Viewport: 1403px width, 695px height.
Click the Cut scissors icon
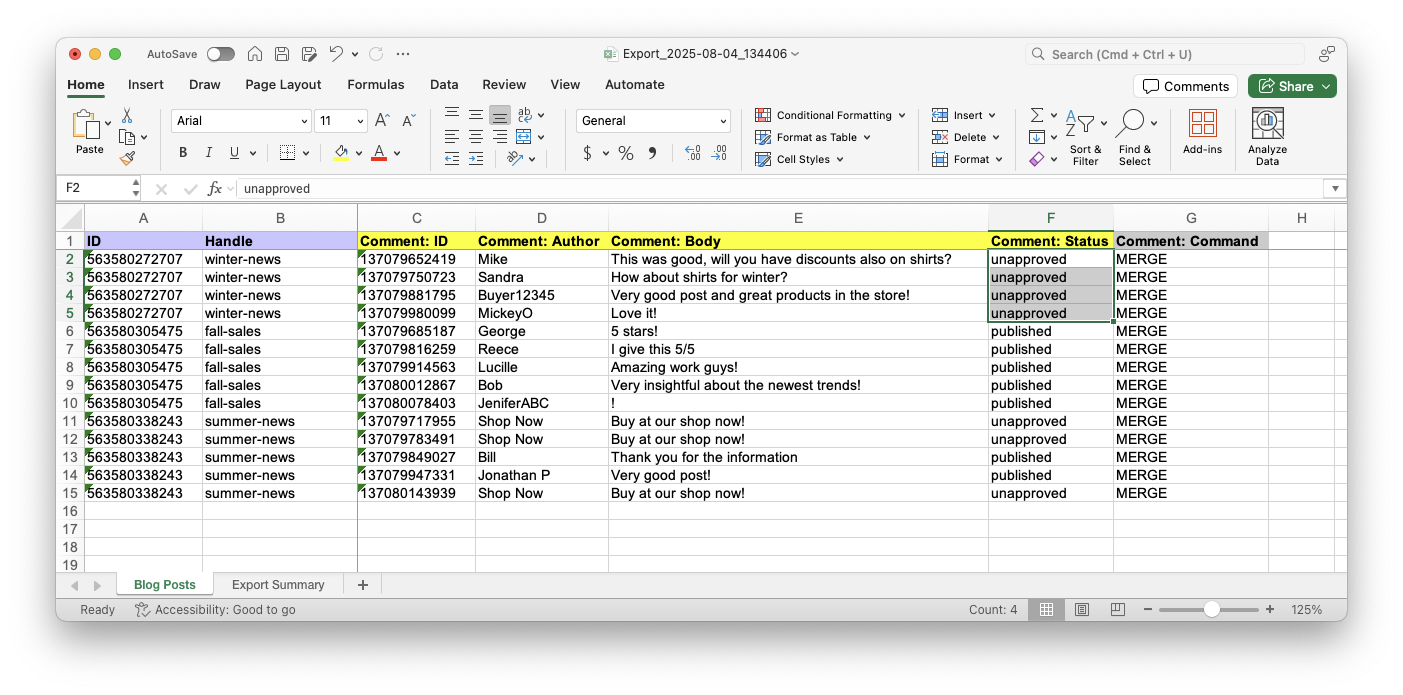click(x=127, y=116)
